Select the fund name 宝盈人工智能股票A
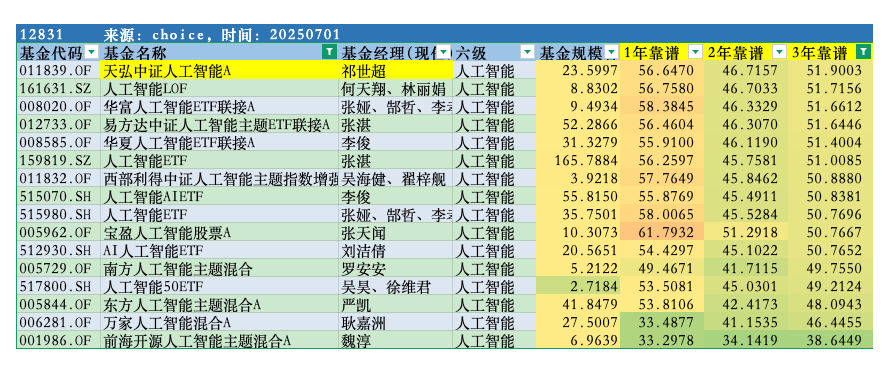 [x=220, y=232]
